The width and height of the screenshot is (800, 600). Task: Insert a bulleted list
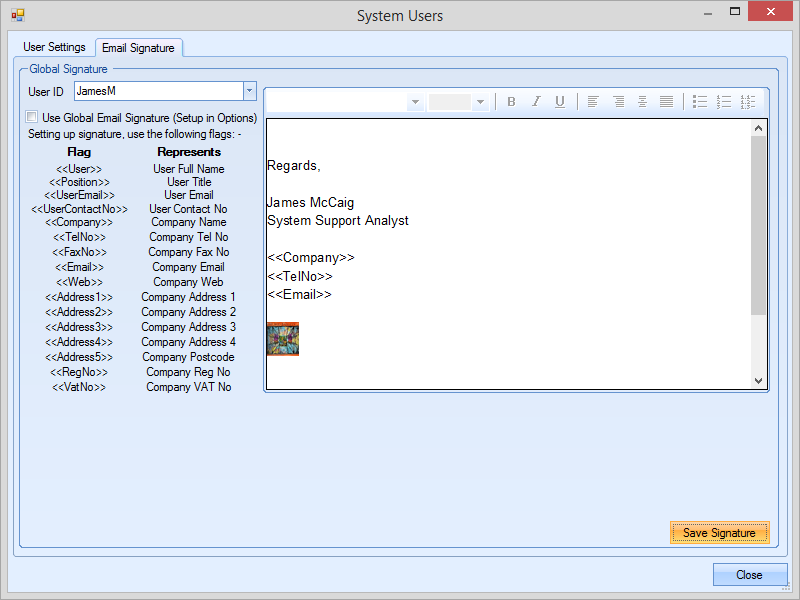tap(700, 102)
